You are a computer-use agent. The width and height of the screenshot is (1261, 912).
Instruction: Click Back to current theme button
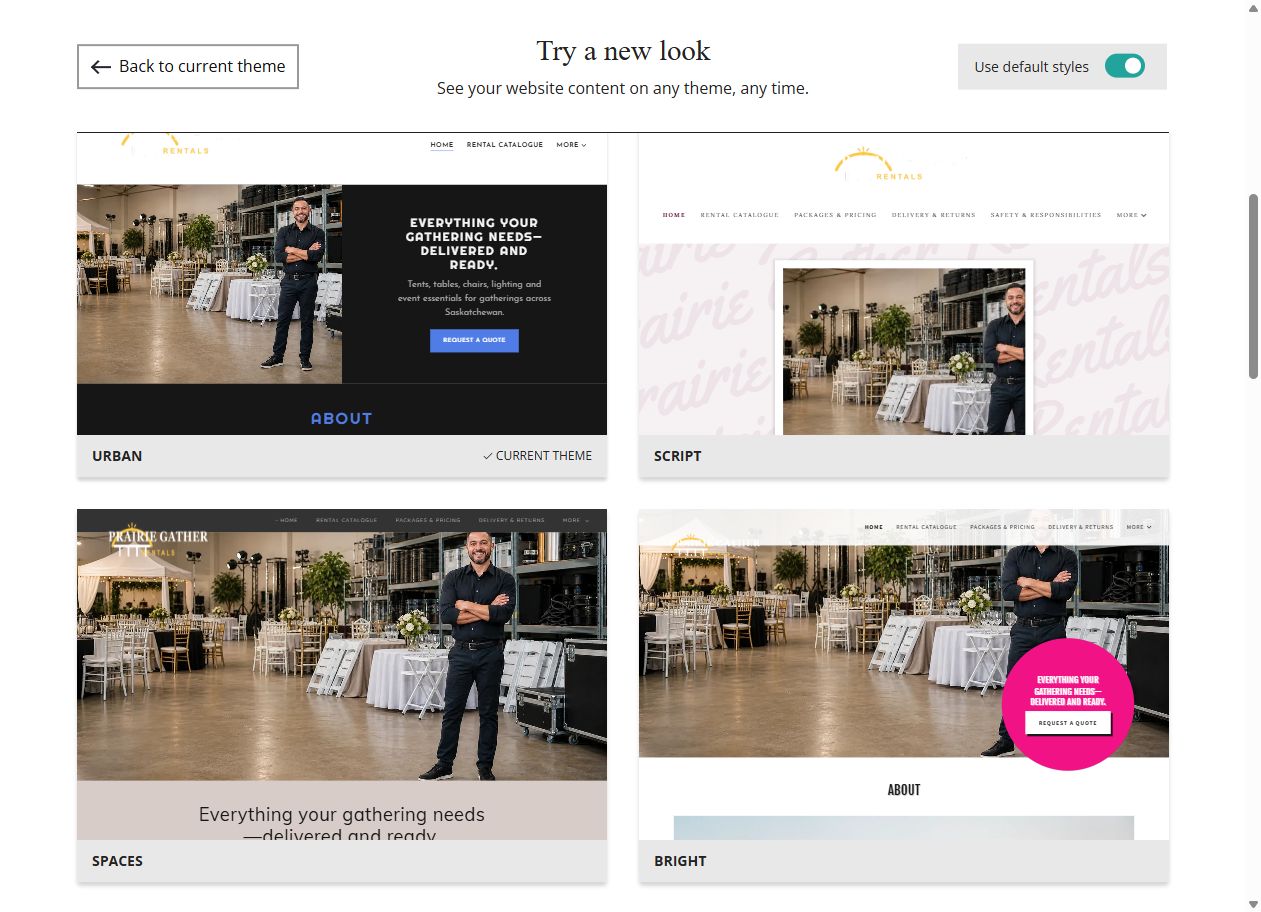pyautogui.click(x=188, y=66)
